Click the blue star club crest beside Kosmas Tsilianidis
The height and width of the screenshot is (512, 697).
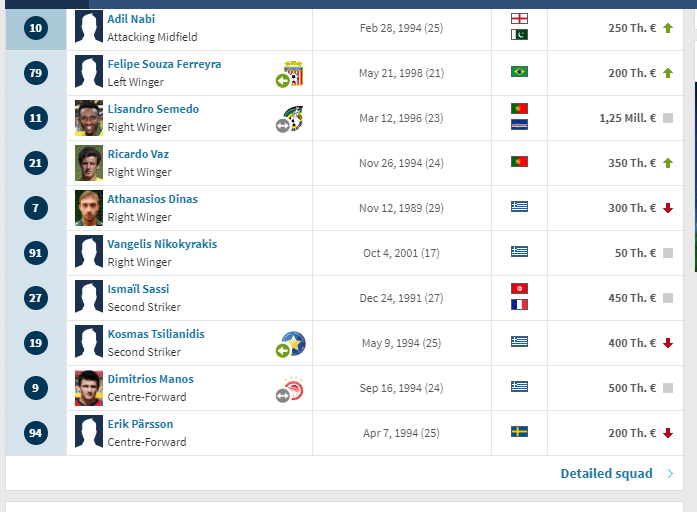tap(293, 344)
